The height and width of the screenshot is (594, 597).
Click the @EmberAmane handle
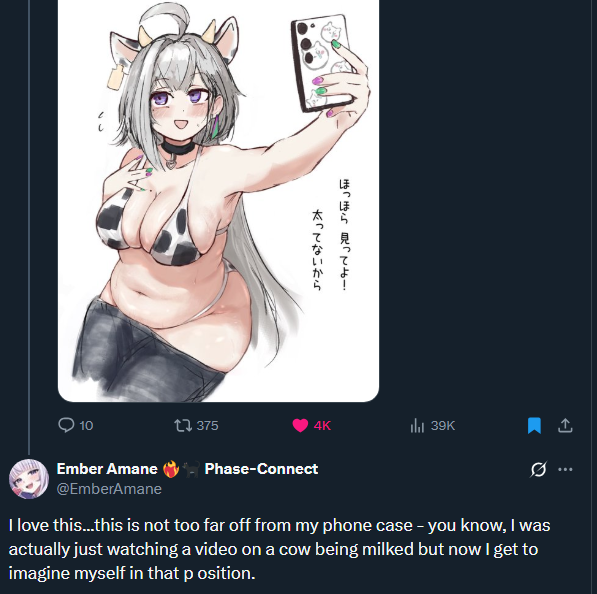[x=109, y=489]
